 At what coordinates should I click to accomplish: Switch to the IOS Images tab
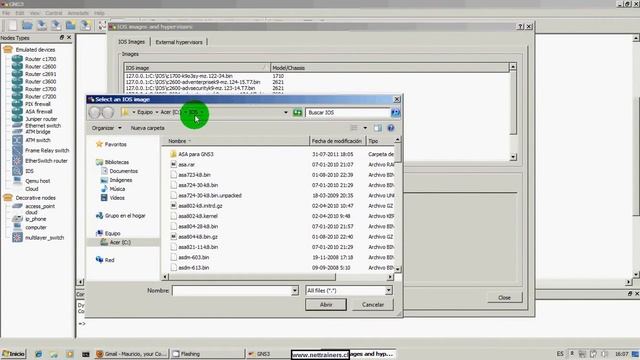[x=131, y=42]
